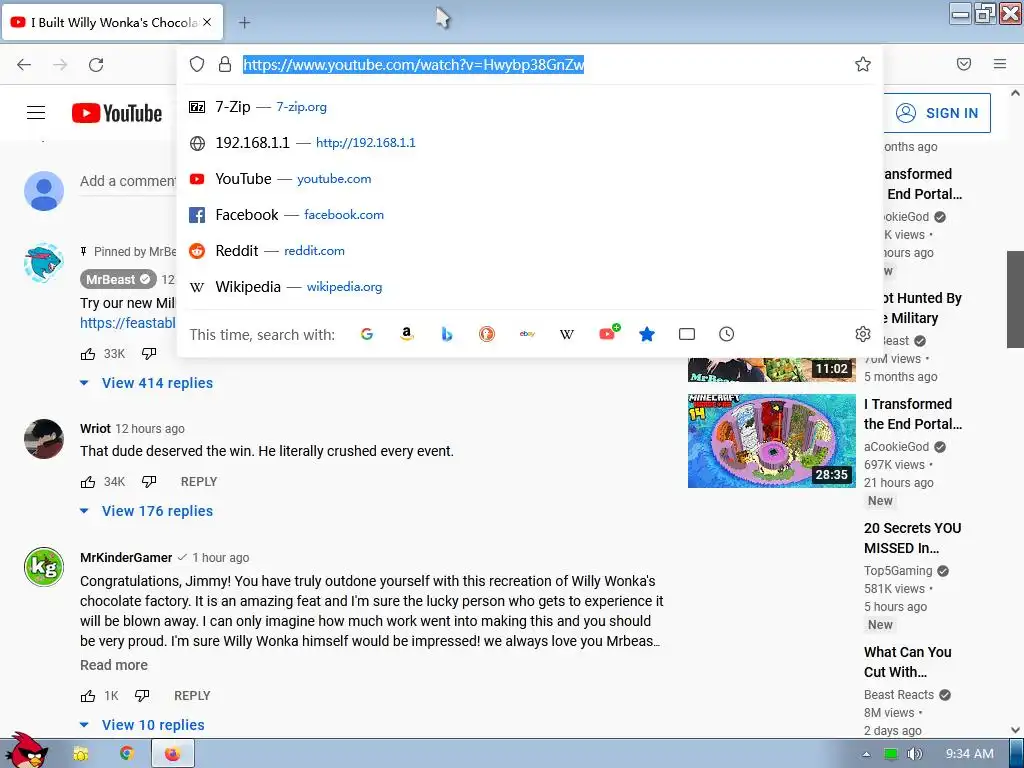1024x768 pixels.
Task: Like the MrBeast pinned comment
Action: click(88, 354)
